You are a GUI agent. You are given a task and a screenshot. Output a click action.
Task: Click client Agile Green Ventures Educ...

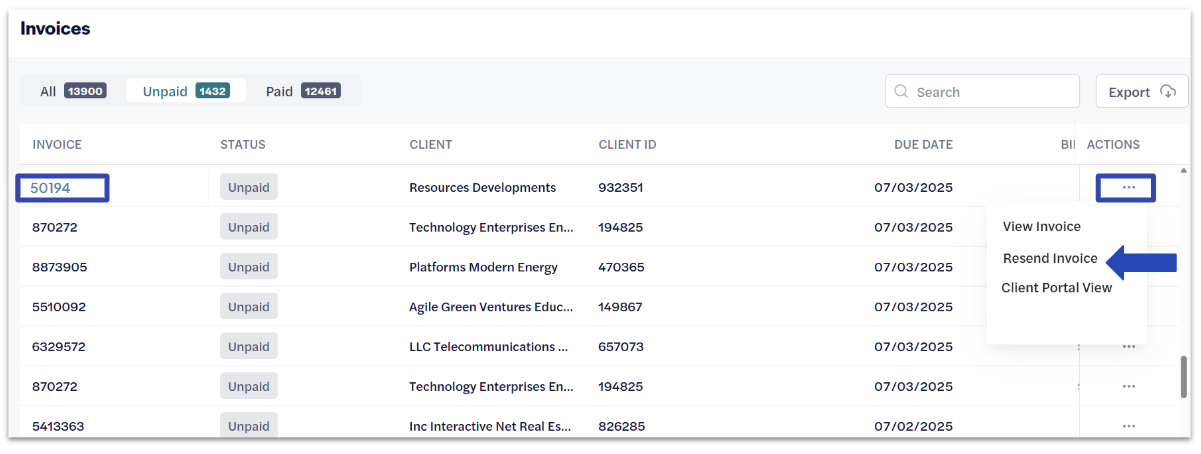coord(491,307)
